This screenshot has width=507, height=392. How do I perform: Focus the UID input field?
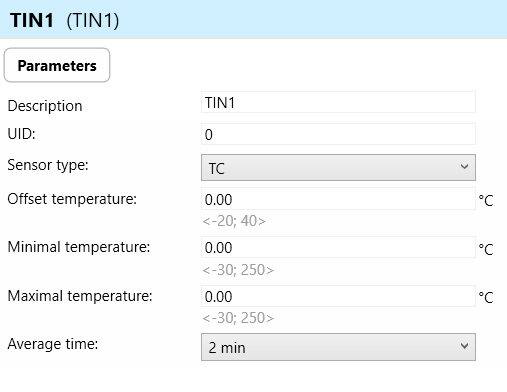click(x=338, y=134)
